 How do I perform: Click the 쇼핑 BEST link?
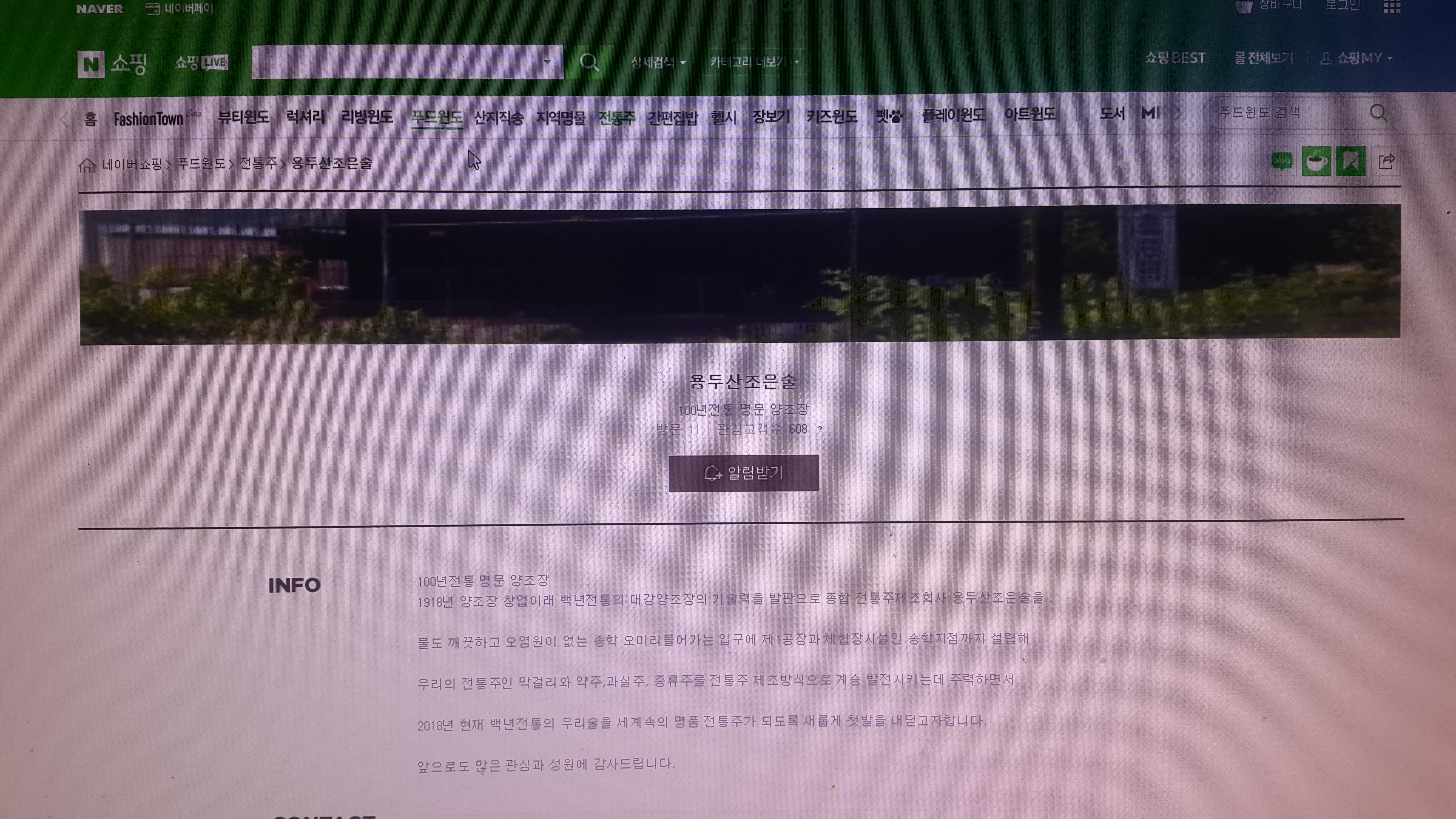[1175, 58]
